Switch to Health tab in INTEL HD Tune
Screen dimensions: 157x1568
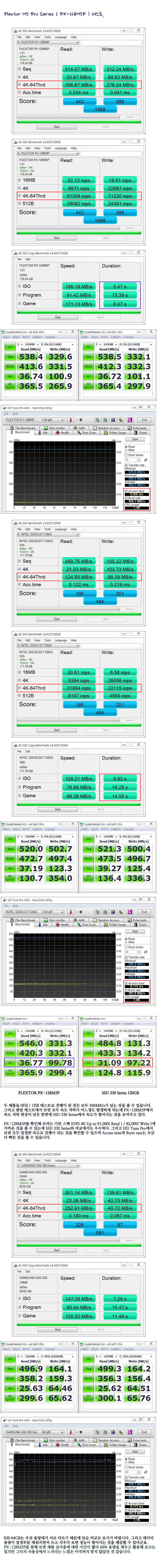coord(63,925)
